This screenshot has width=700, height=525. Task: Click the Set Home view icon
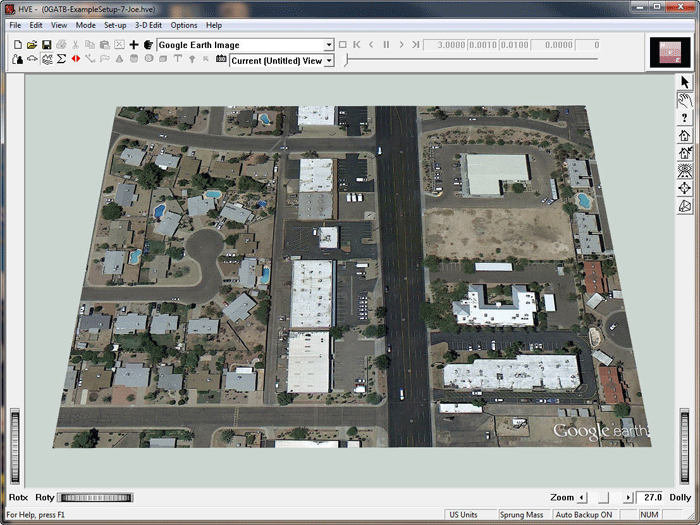pos(685,152)
